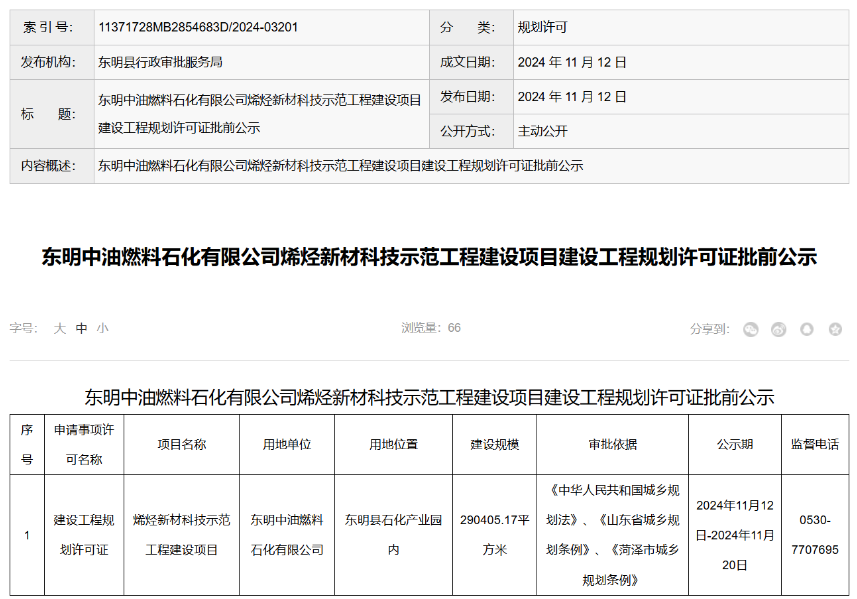Click the 申请事项许可名称 column header

pos(84,444)
